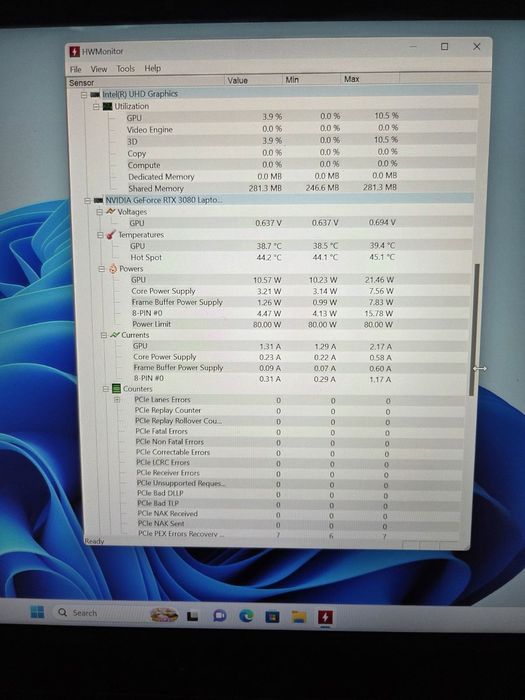The height and width of the screenshot is (700, 525).
Task: Click the Powers flame icon
Action: click(113, 268)
